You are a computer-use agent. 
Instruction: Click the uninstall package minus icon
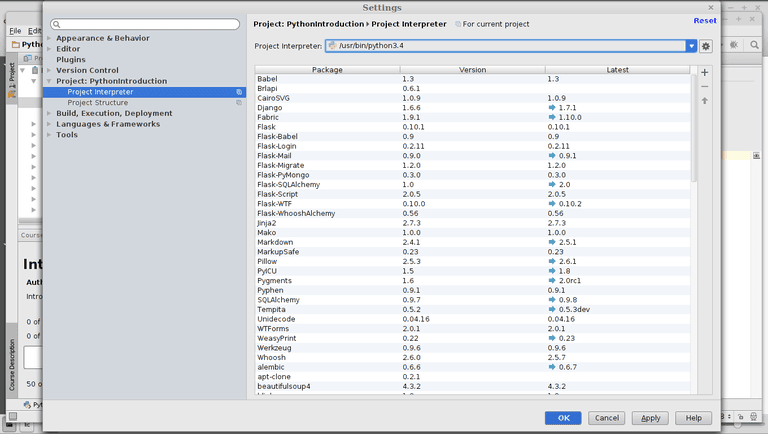point(704,87)
